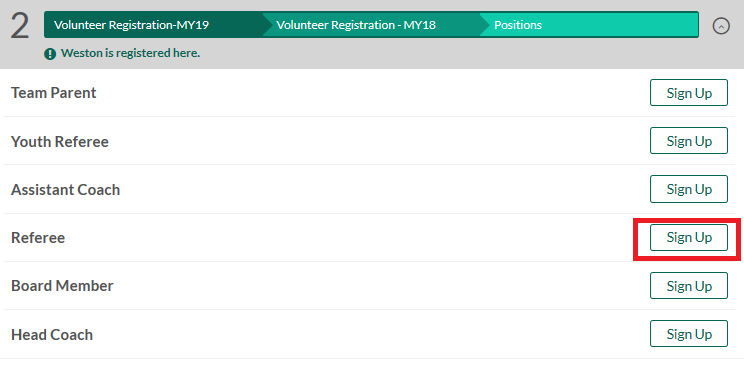Sign up for Assistant Coach
This screenshot has width=744, height=366.
688,189
